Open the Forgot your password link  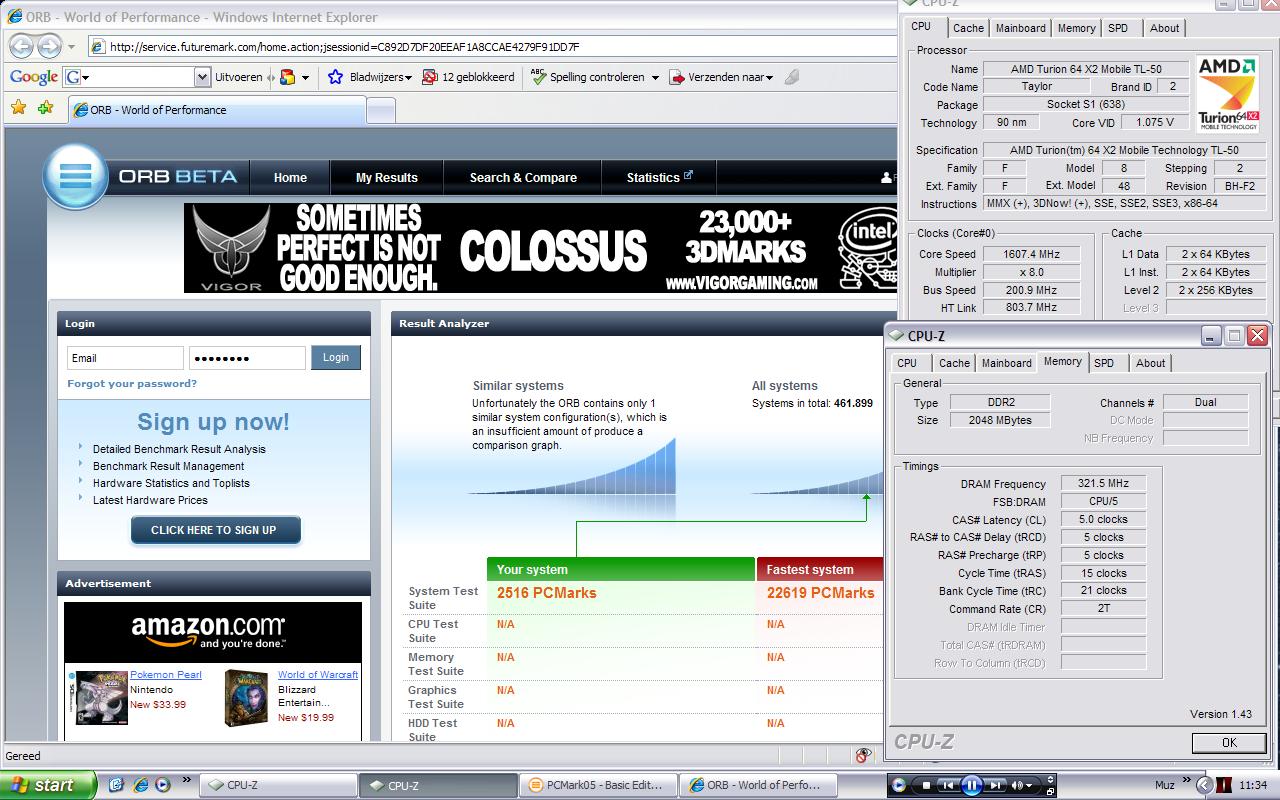pos(132,384)
